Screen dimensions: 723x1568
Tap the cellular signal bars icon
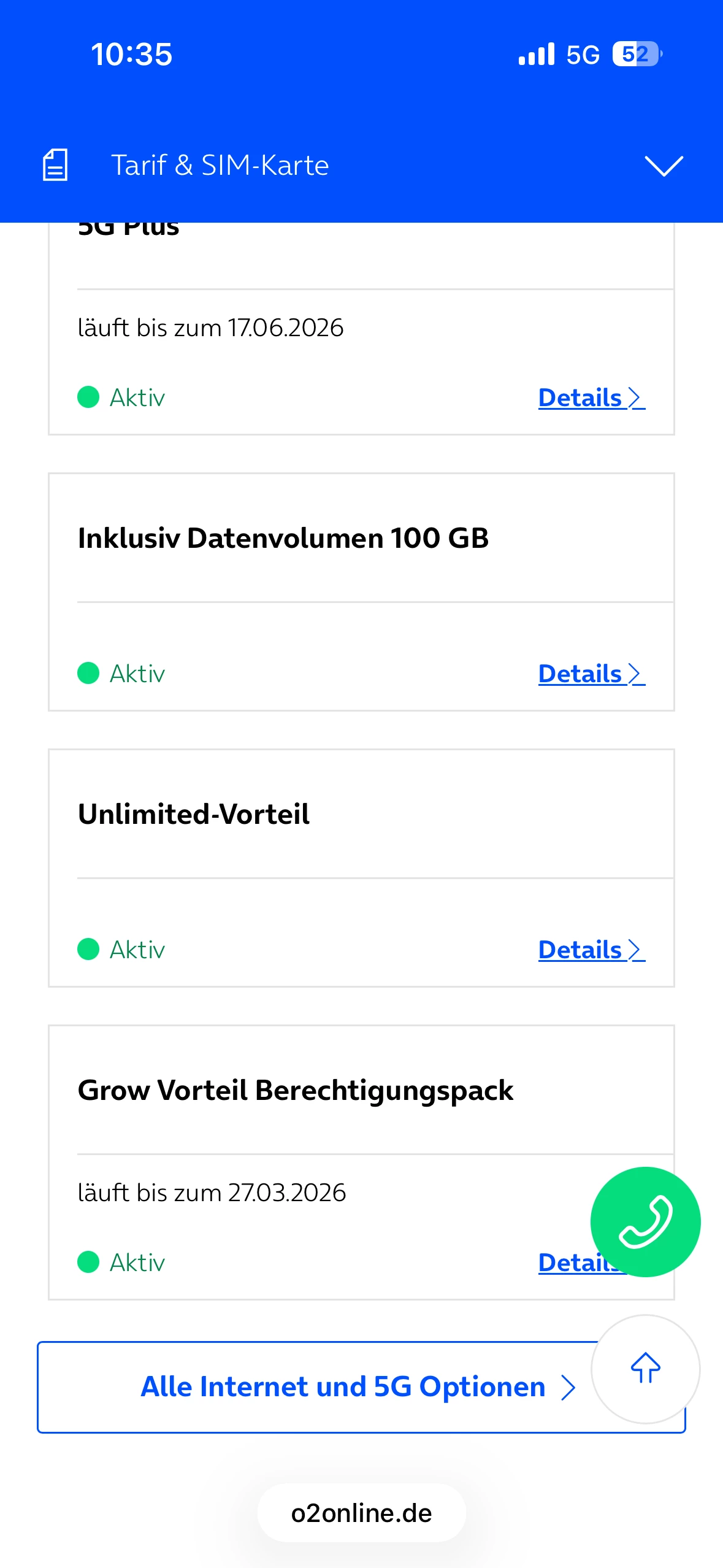coord(536,54)
